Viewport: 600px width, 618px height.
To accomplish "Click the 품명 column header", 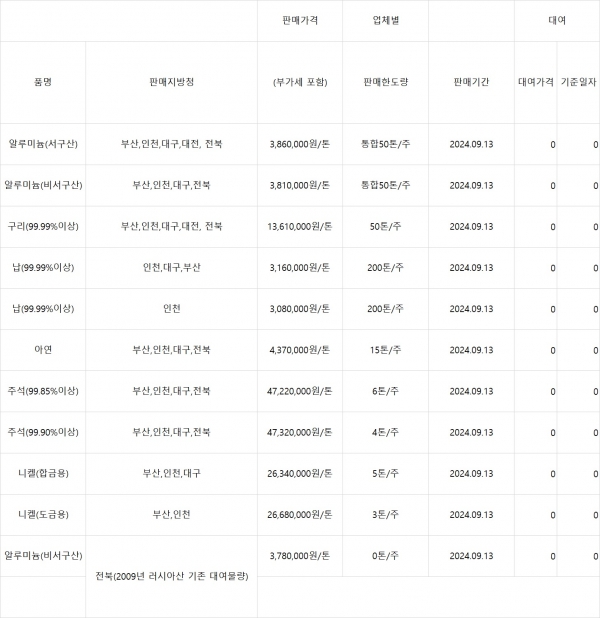I will [x=43, y=82].
